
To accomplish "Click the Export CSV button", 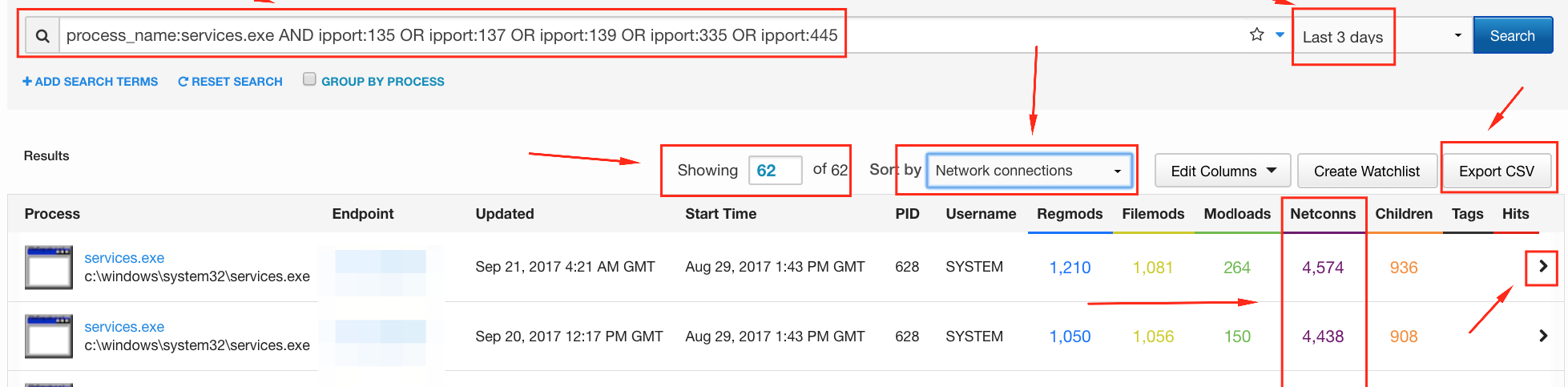I will click(x=1496, y=171).
